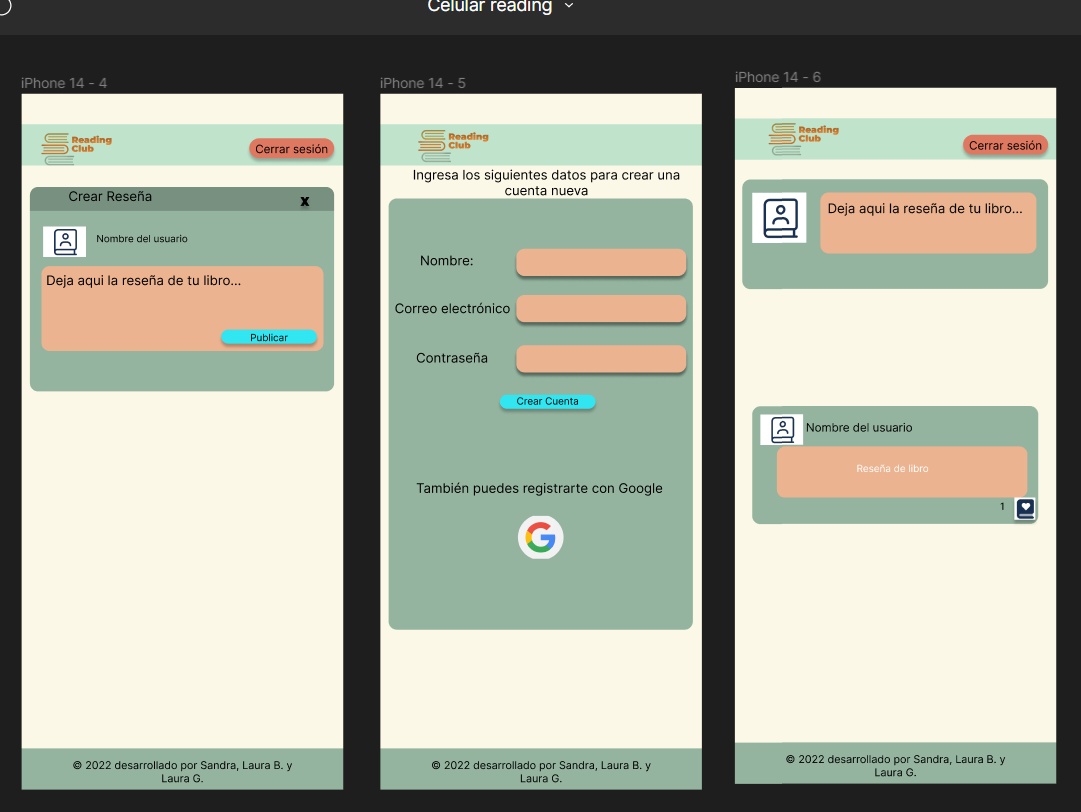Select the iPhone 14 - 5 frame label
Image resolution: width=1081 pixels, height=812 pixels.
click(421, 83)
